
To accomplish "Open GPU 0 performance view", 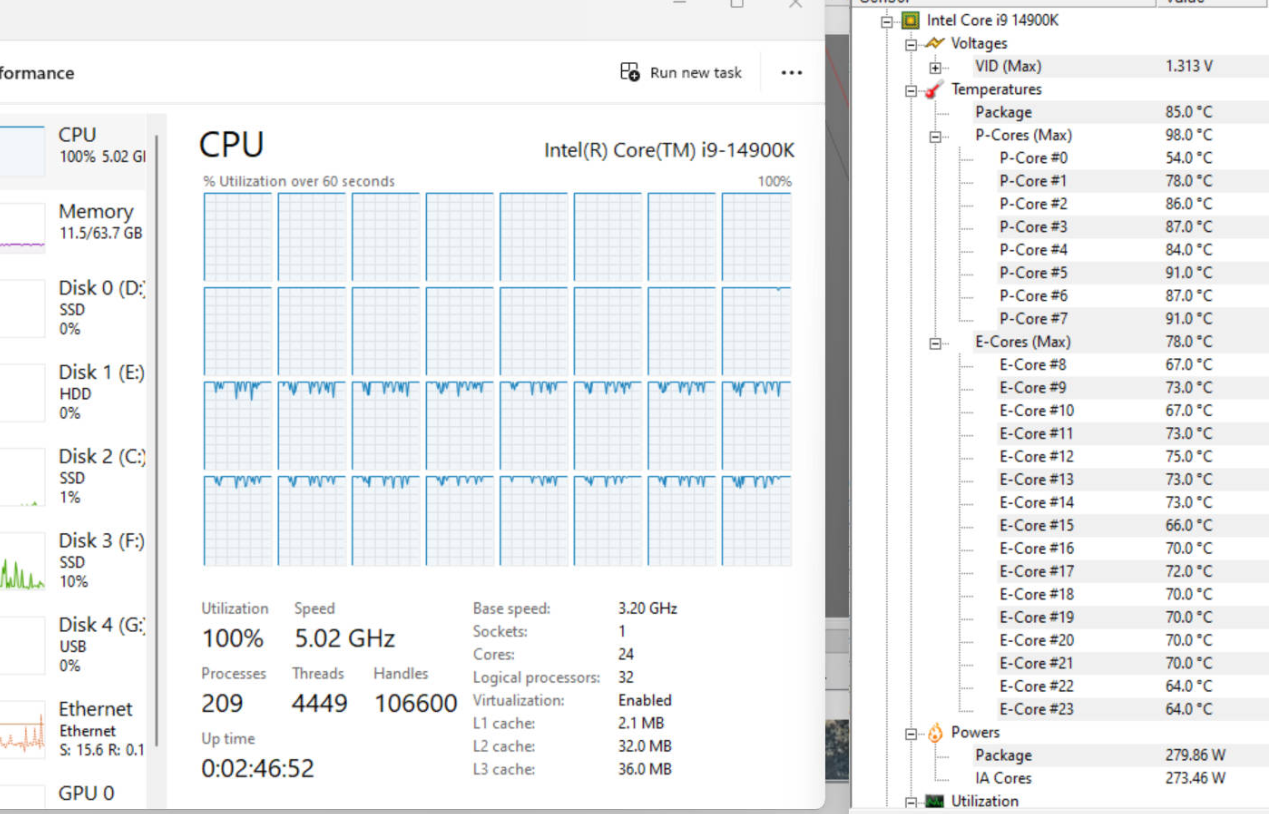I will point(72,795).
